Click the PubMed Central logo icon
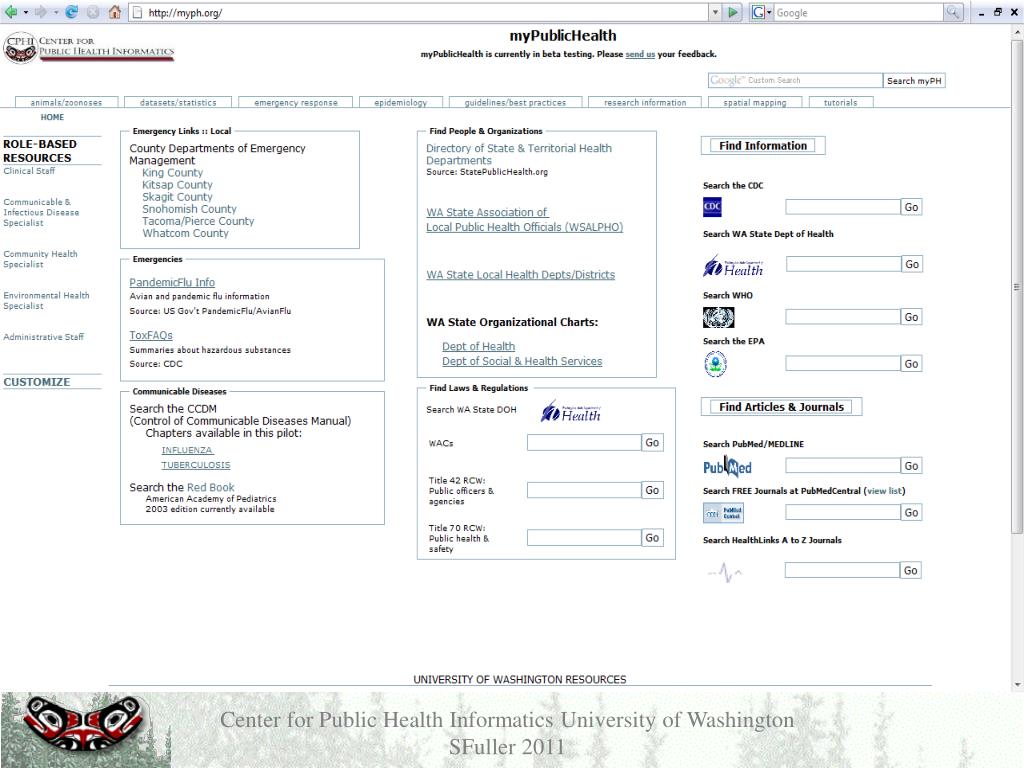Image resolution: width=1024 pixels, height=768 pixels. coord(723,513)
